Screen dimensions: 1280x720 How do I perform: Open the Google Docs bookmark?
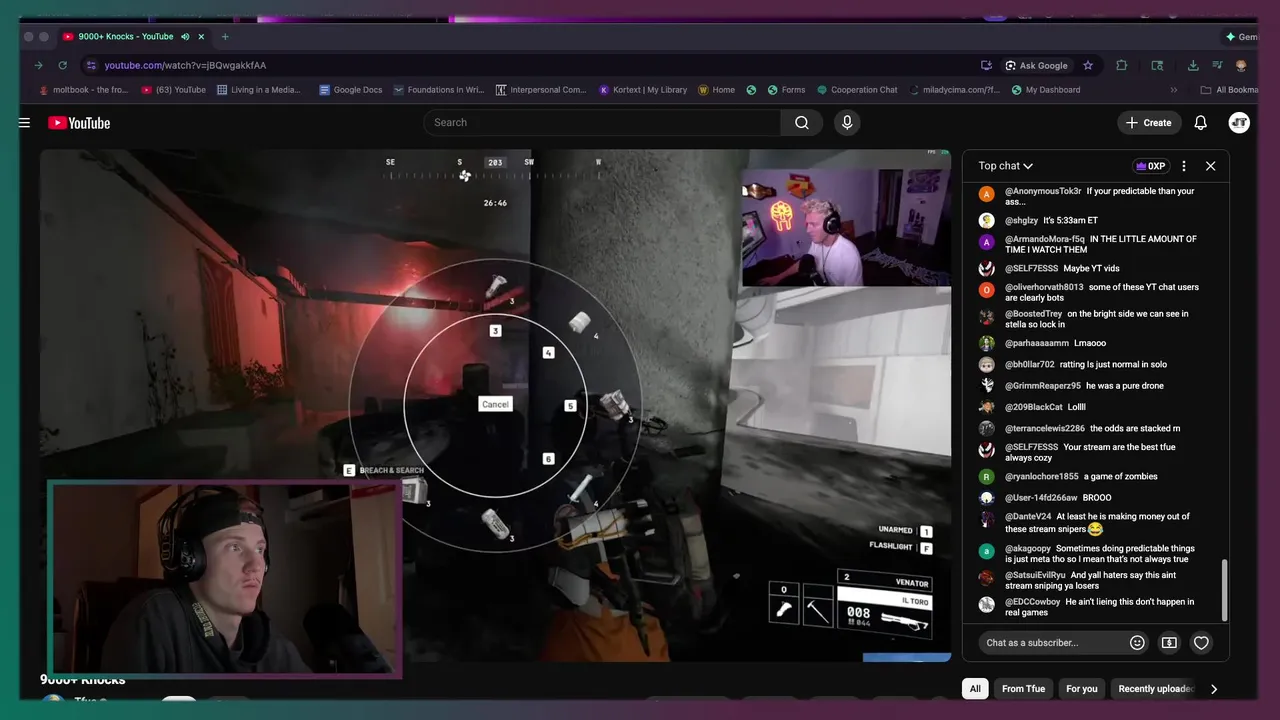(x=350, y=90)
